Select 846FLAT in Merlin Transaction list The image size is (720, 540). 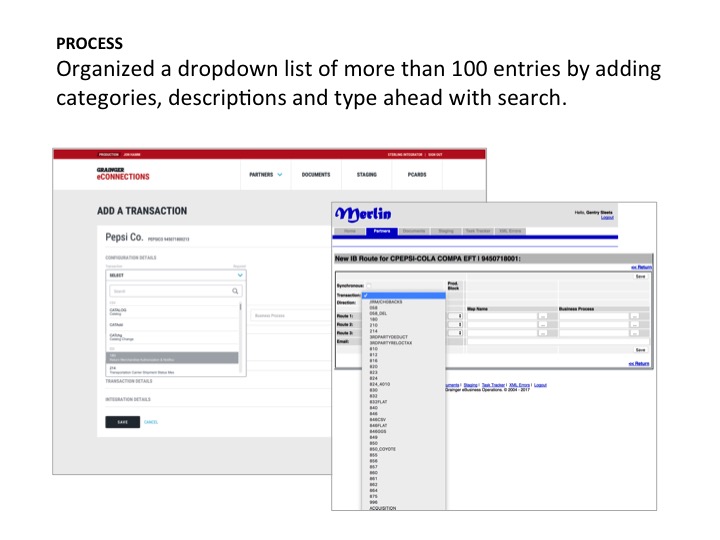378,426
